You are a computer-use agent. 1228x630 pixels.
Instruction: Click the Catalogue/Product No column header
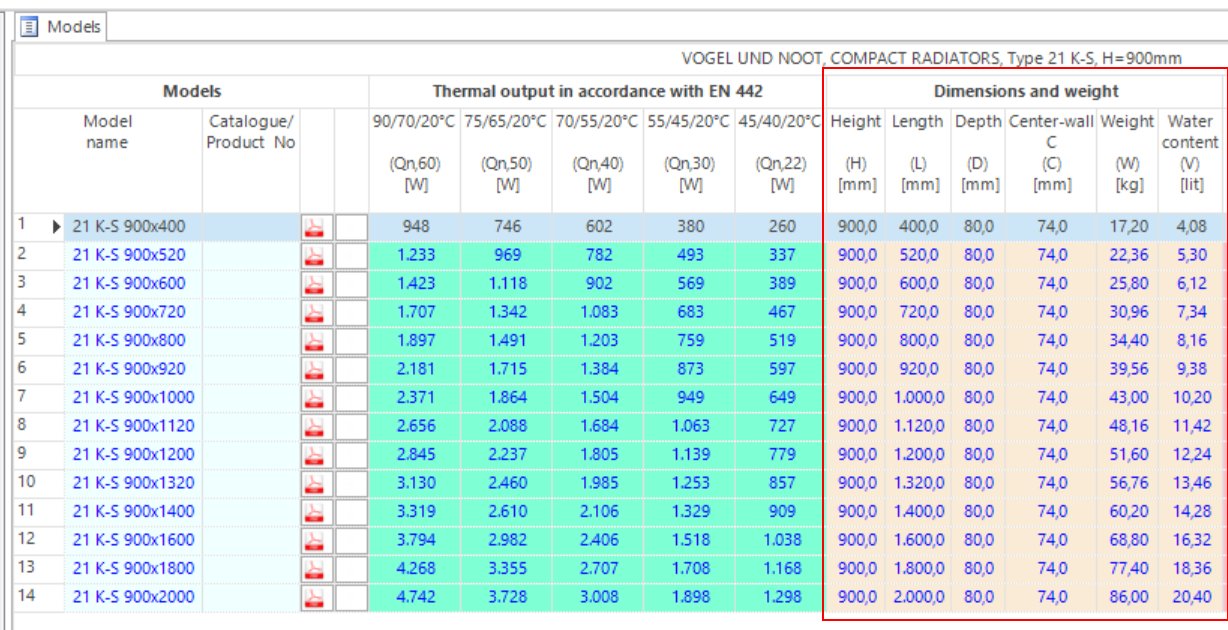tap(251, 158)
